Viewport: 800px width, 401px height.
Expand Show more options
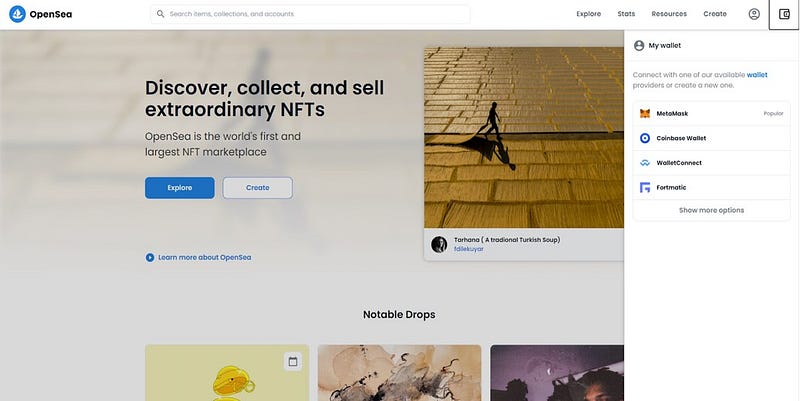tap(711, 210)
